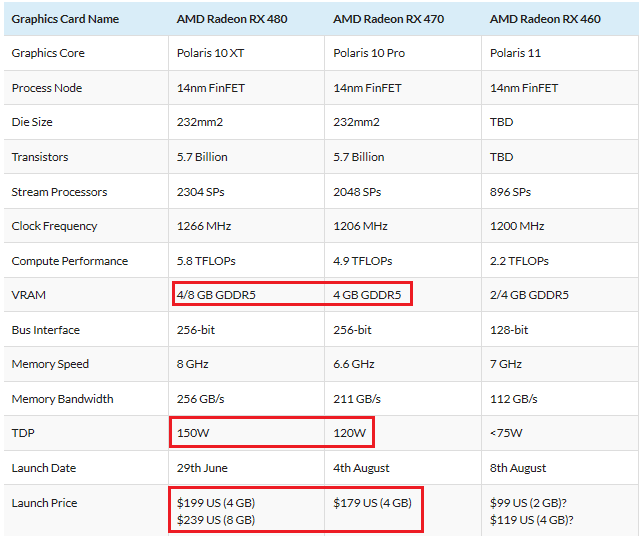Click the "Polaris 10 Pro" cell
The image size is (640, 540).
[369, 53]
